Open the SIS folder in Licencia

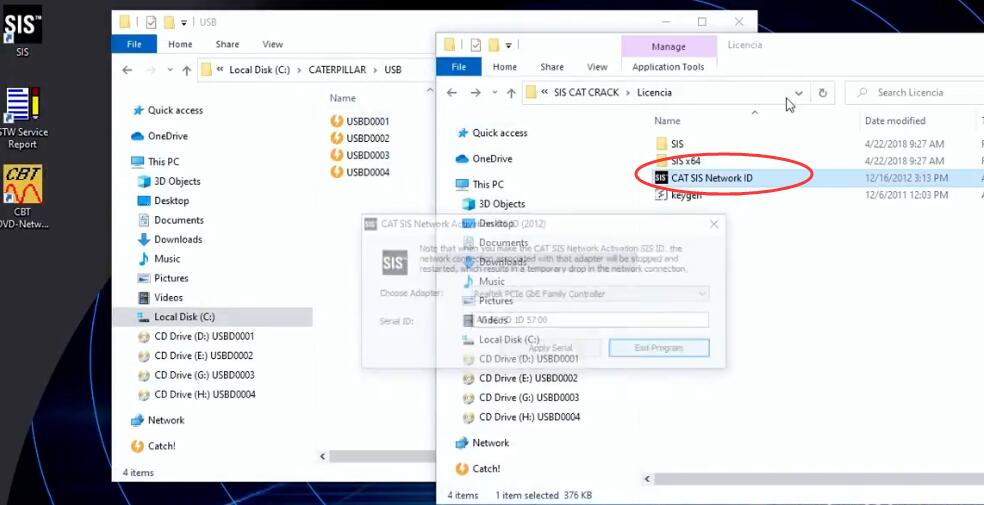click(670, 144)
